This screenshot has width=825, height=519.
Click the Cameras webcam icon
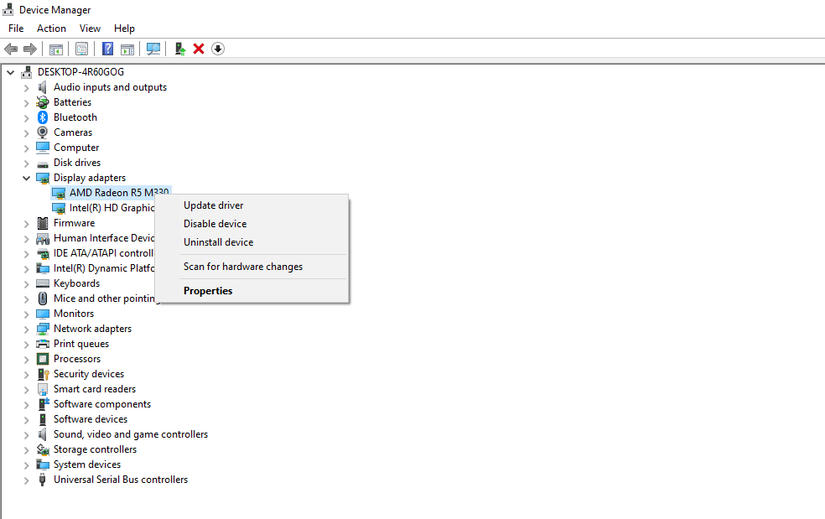(x=43, y=132)
